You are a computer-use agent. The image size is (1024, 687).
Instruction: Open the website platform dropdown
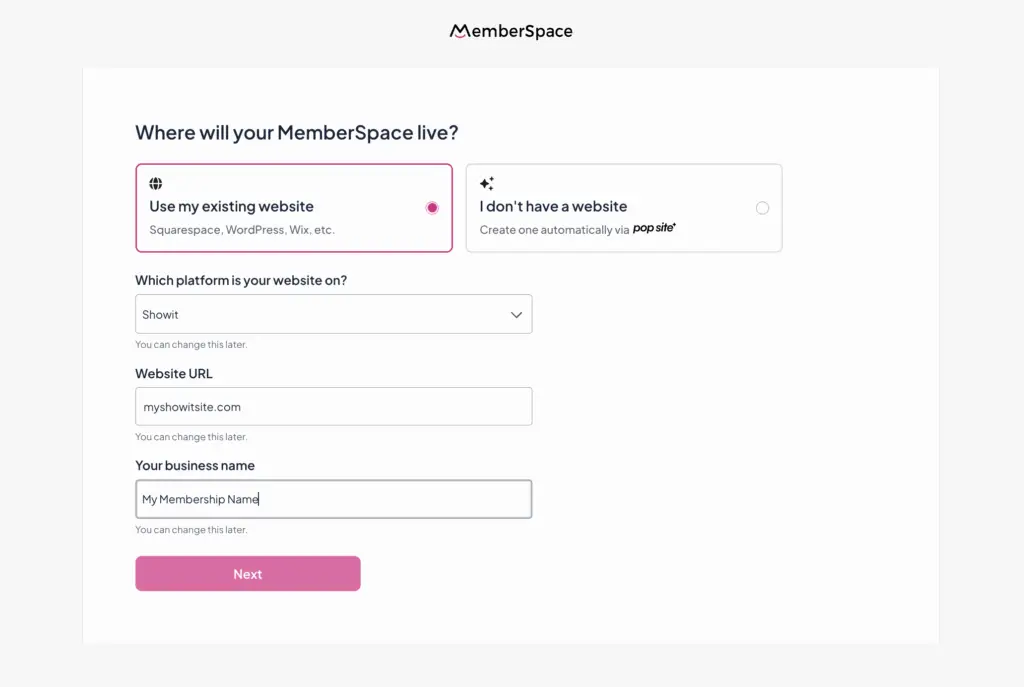point(333,314)
